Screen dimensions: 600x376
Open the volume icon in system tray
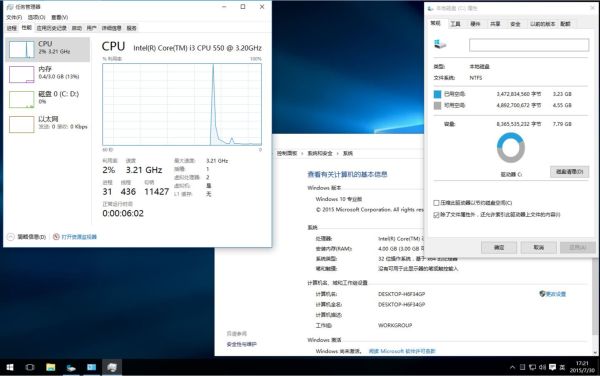pyautogui.click(x=543, y=368)
